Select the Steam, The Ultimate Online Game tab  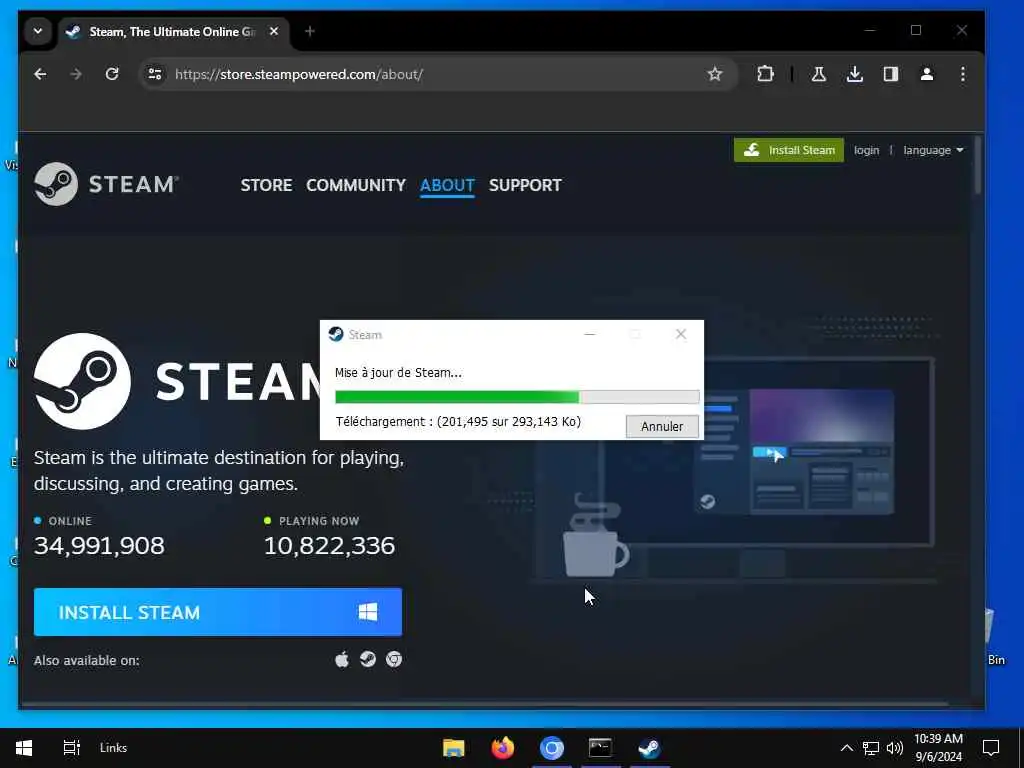click(173, 31)
